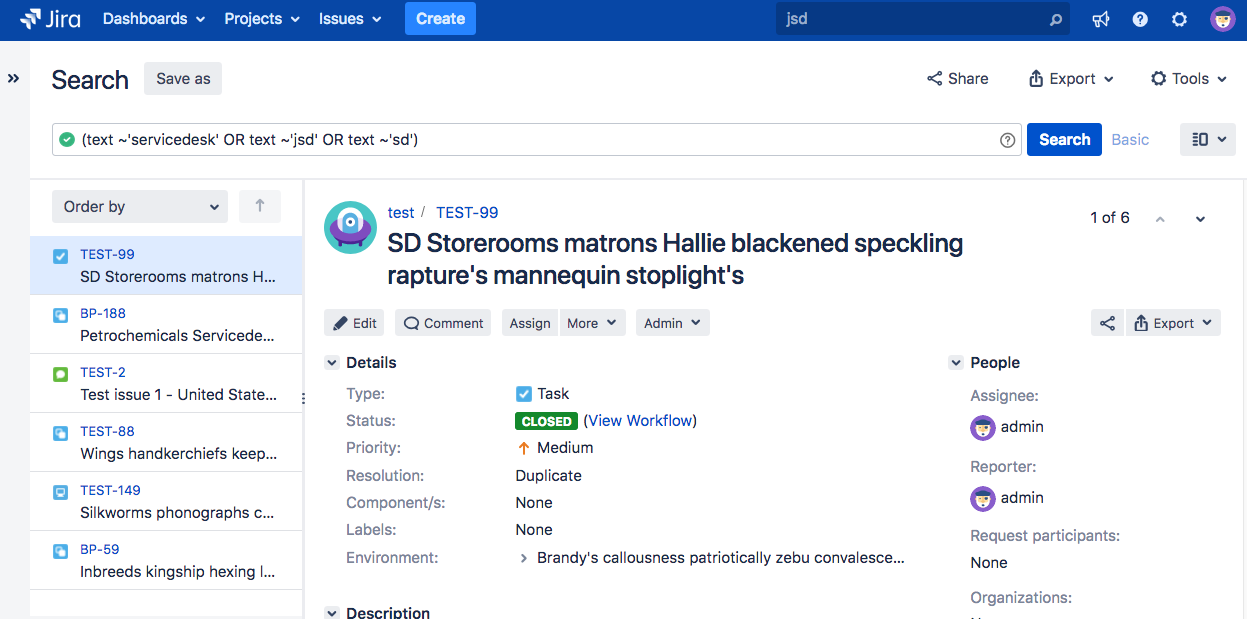The width and height of the screenshot is (1247, 619).
Task: Click the blue Search button
Action: pyautogui.click(x=1064, y=140)
